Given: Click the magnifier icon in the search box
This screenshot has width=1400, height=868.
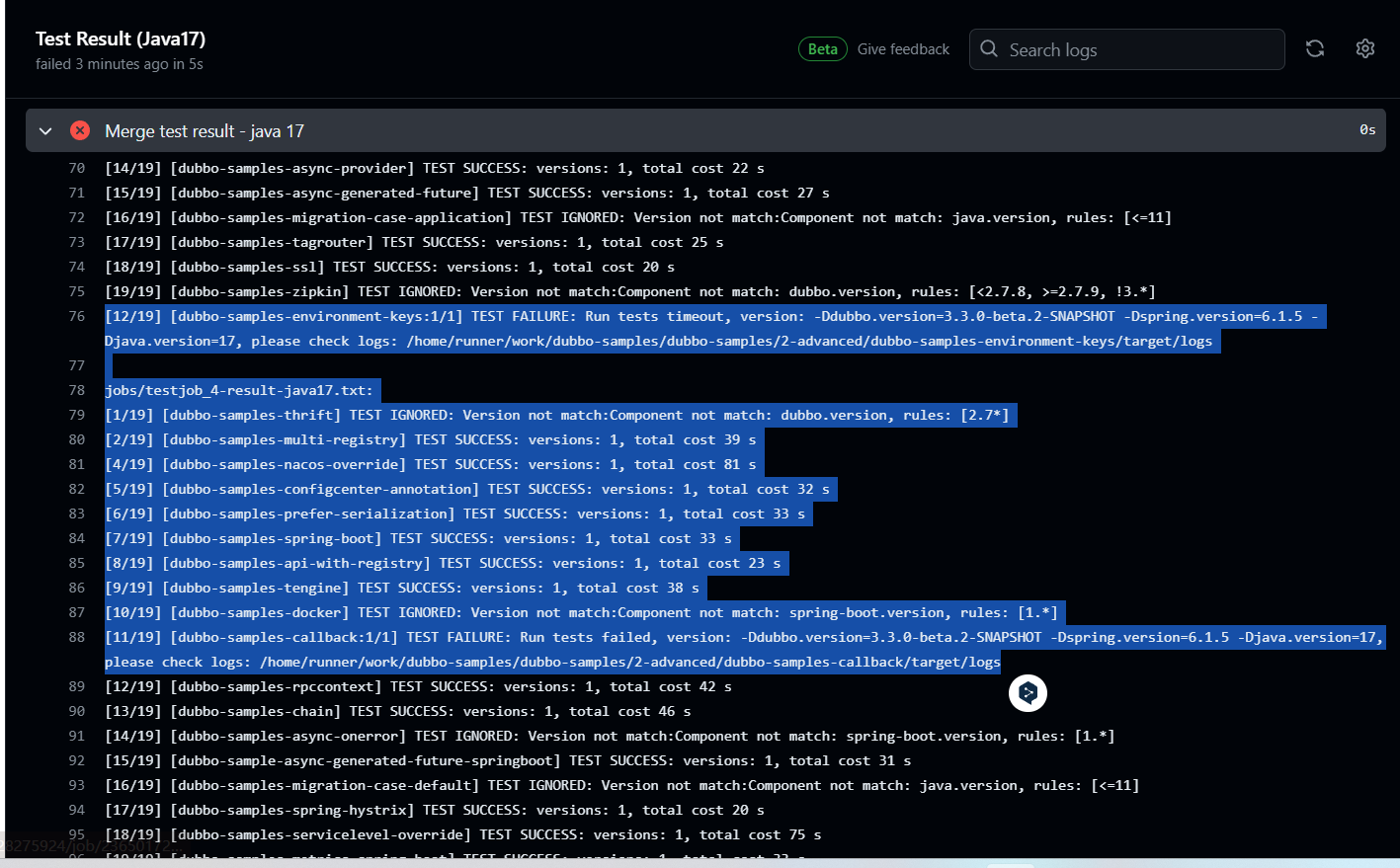Looking at the screenshot, I should 989,49.
